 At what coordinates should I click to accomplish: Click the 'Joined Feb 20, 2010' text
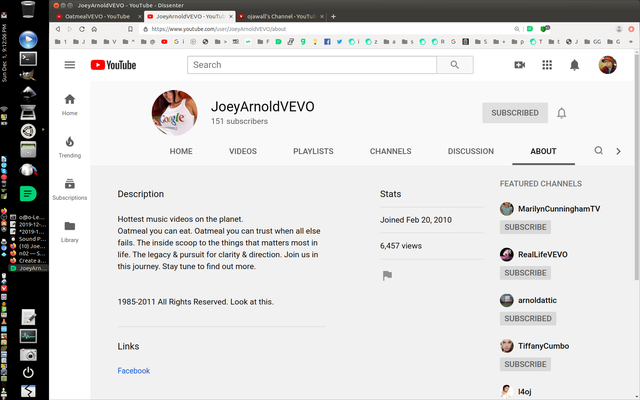[x=416, y=220]
